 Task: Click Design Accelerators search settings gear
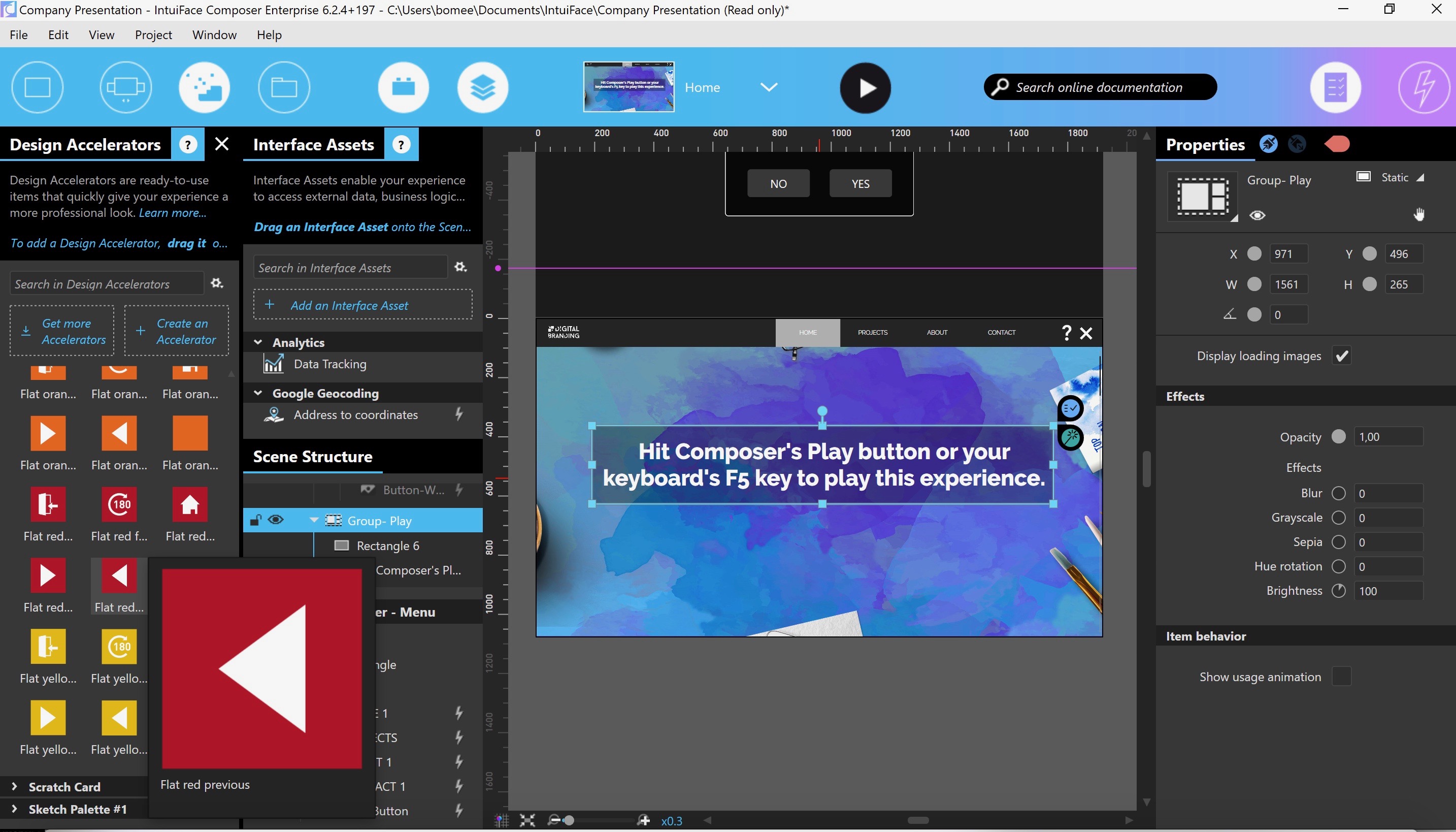(x=217, y=283)
